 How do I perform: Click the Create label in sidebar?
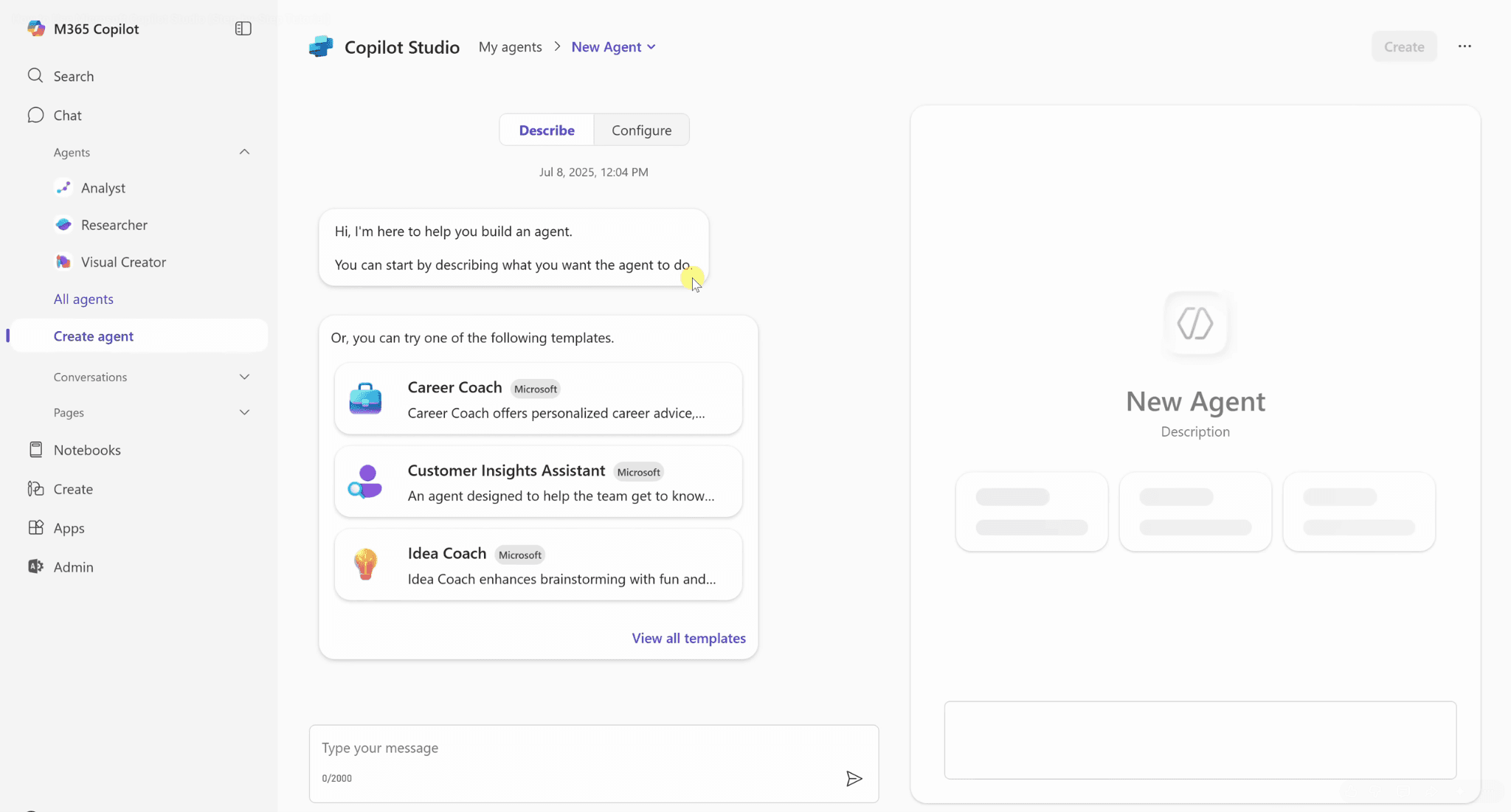click(73, 489)
